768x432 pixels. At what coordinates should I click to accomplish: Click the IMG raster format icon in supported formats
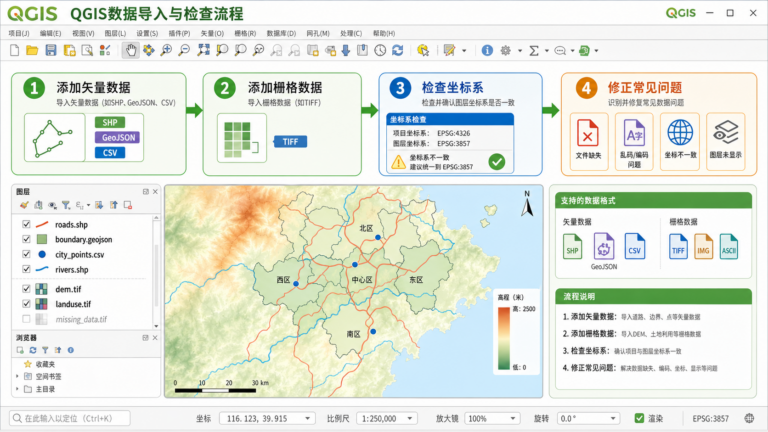(x=703, y=246)
